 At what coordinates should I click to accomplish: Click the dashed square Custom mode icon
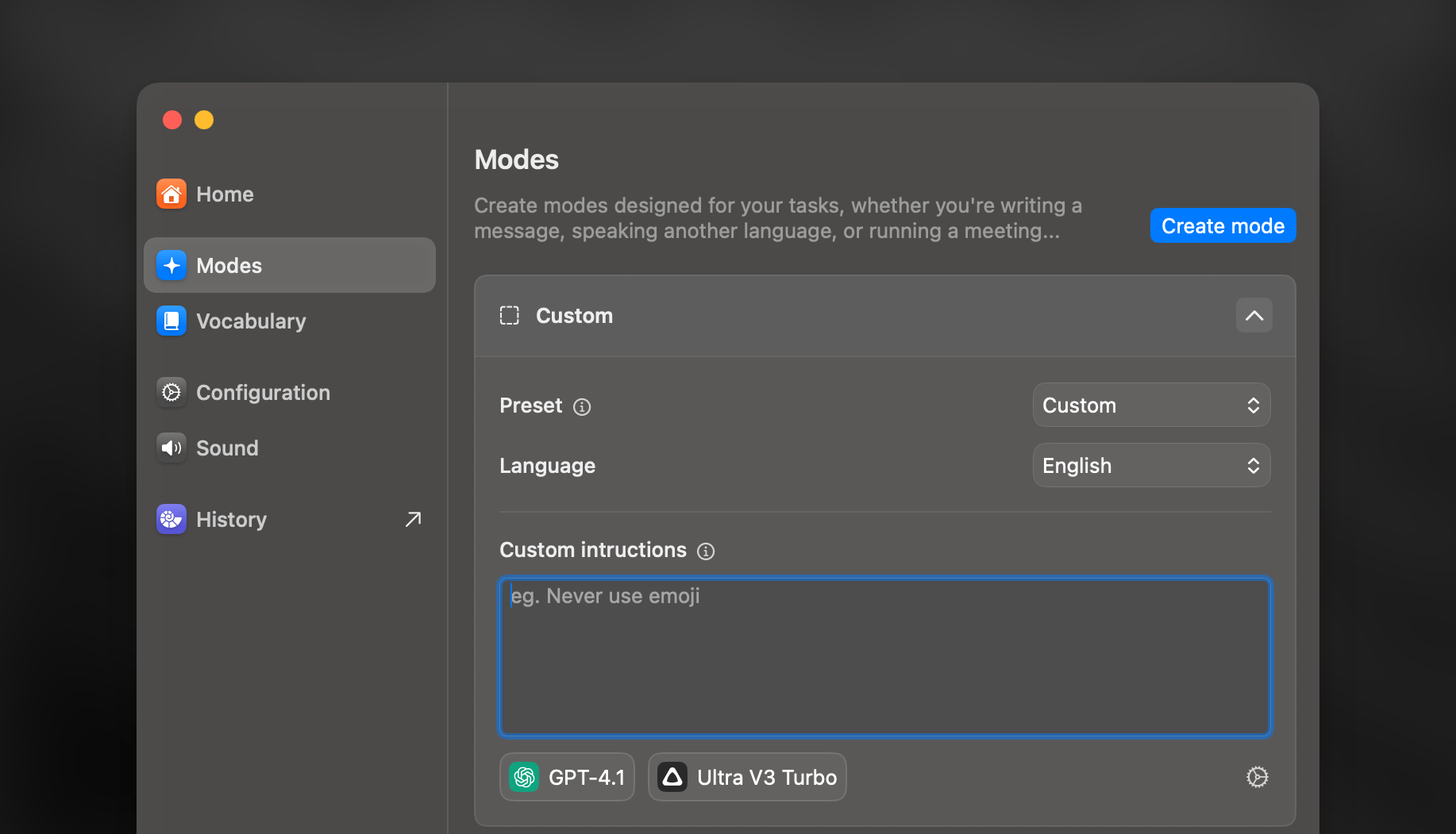pos(510,316)
